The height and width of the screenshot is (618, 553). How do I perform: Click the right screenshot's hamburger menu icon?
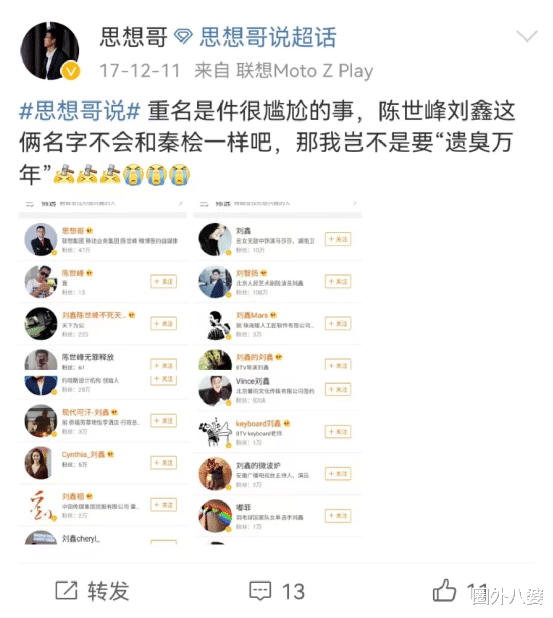[204, 204]
